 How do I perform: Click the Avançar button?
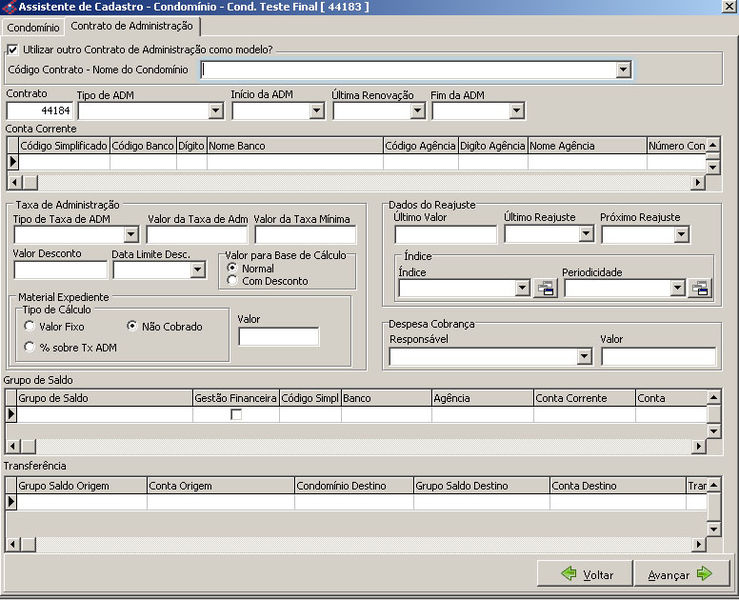click(x=678, y=574)
